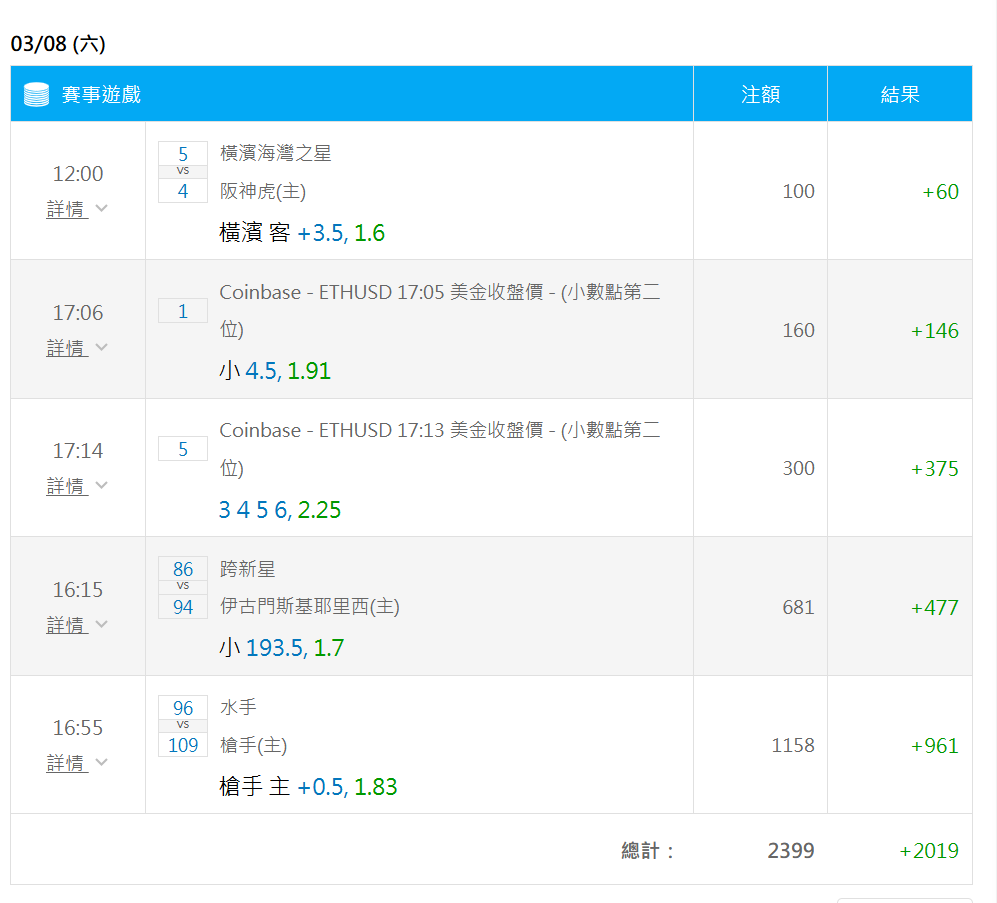Select the 槍手 主 +0.5, 1.83 bet line
Image resolution: width=997 pixels, height=903 pixels.
[308, 787]
